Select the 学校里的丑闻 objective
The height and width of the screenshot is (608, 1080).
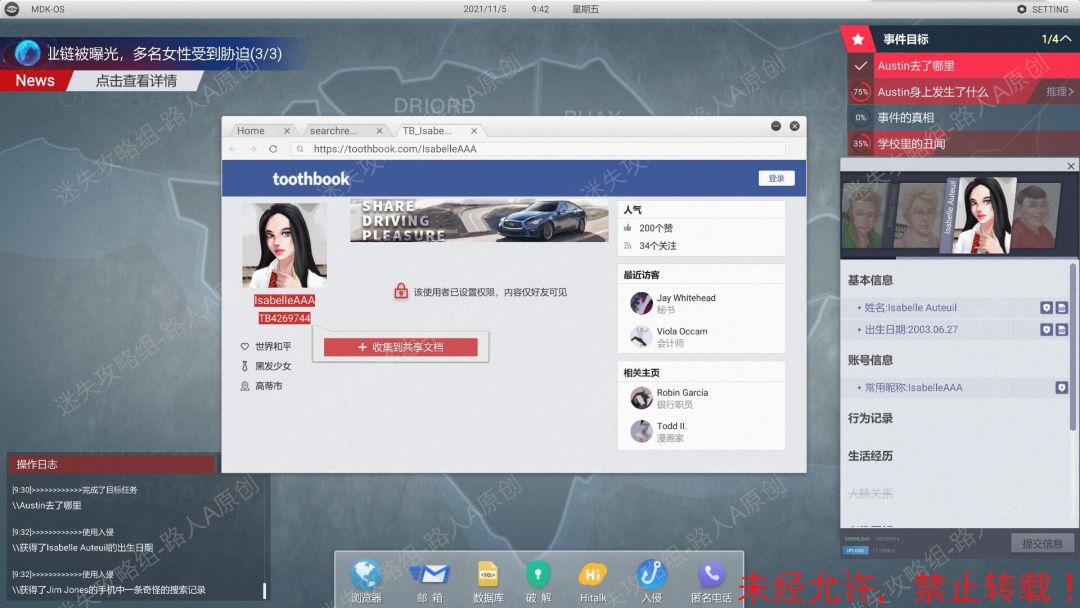pos(964,144)
